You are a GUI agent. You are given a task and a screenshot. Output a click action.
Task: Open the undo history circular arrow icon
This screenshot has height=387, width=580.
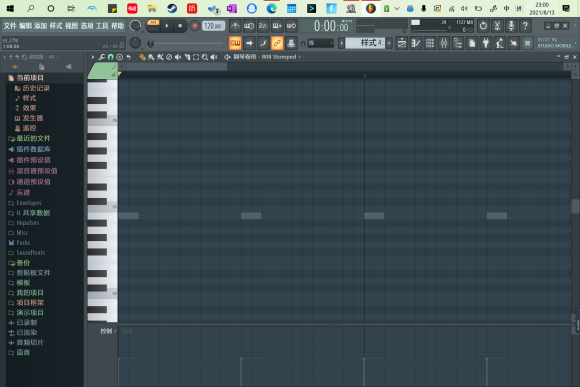(483, 26)
